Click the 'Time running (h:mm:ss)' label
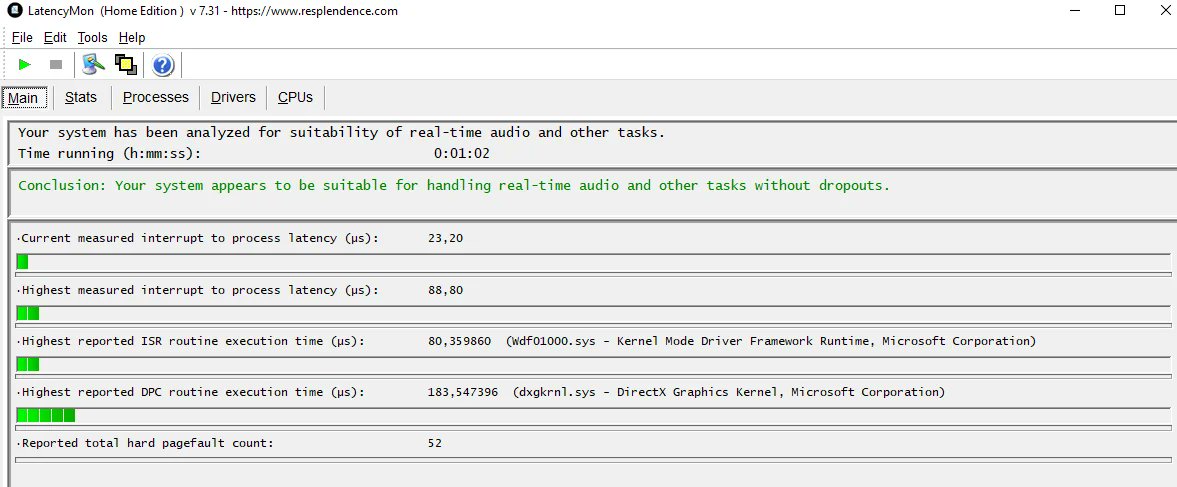Image resolution: width=1177 pixels, height=487 pixels. tap(110, 154)
